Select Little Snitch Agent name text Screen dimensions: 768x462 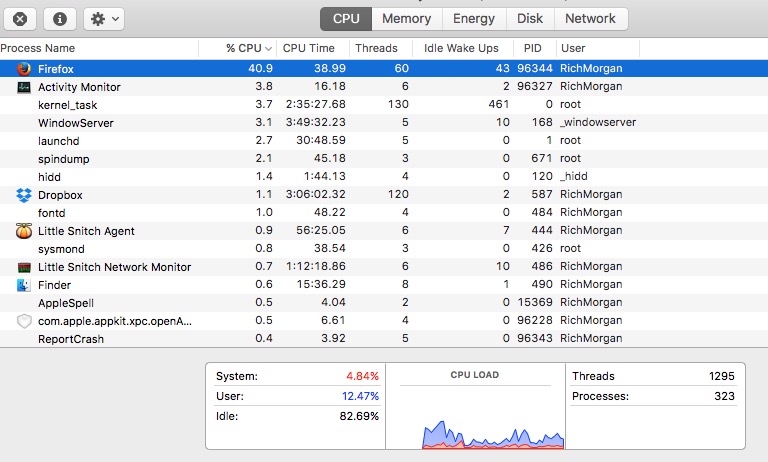click(86, 231)
